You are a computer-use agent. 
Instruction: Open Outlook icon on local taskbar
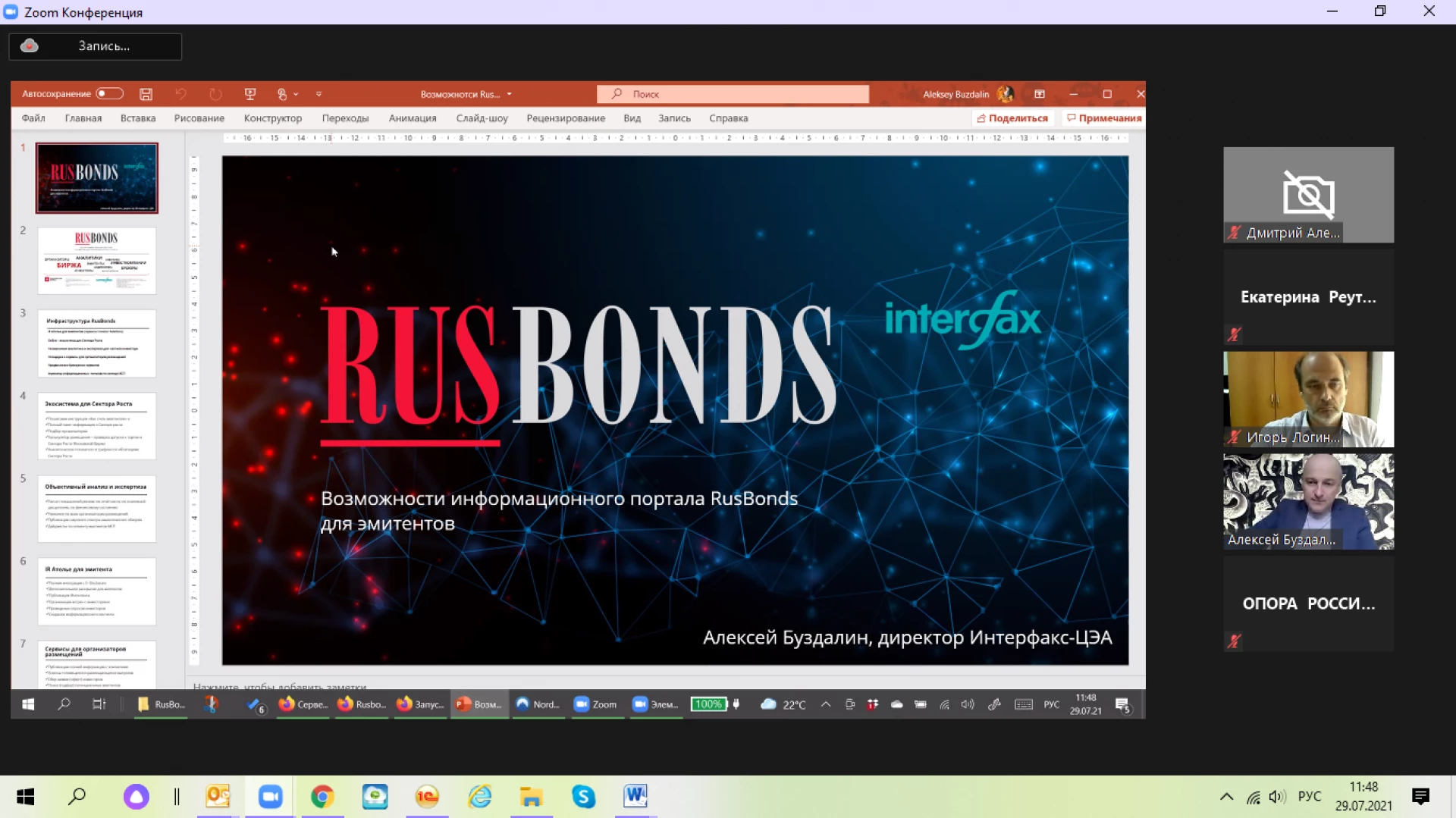coord(218,796)
